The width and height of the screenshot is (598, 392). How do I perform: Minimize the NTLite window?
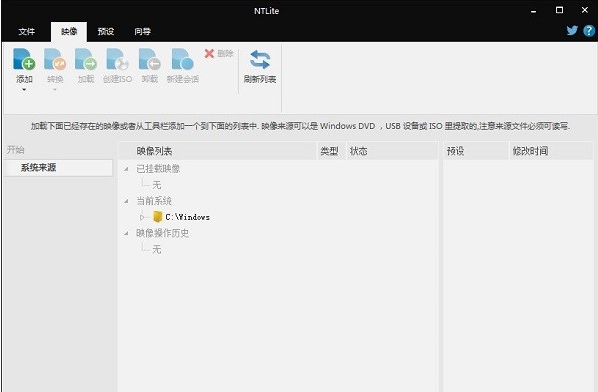point(534,11)
